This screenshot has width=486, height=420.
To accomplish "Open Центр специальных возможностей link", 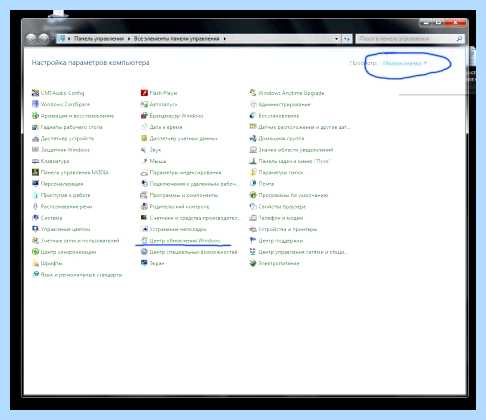I will pyautogui.click(x=193, y=252).
